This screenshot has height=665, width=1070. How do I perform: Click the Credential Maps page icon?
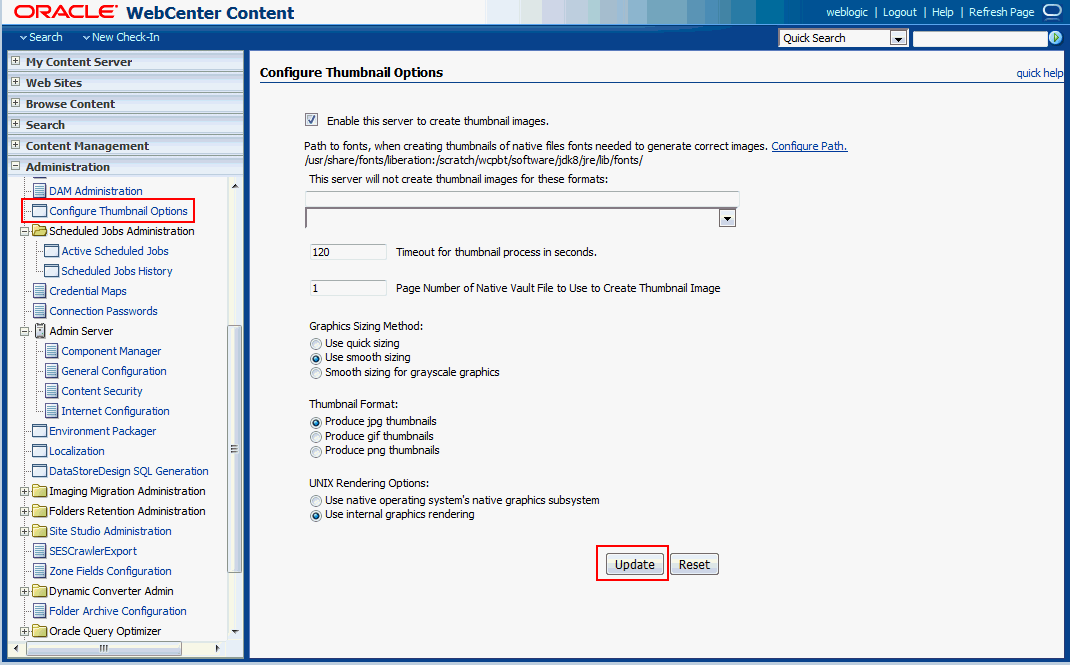pyautogui.click(x=40, y=291)
